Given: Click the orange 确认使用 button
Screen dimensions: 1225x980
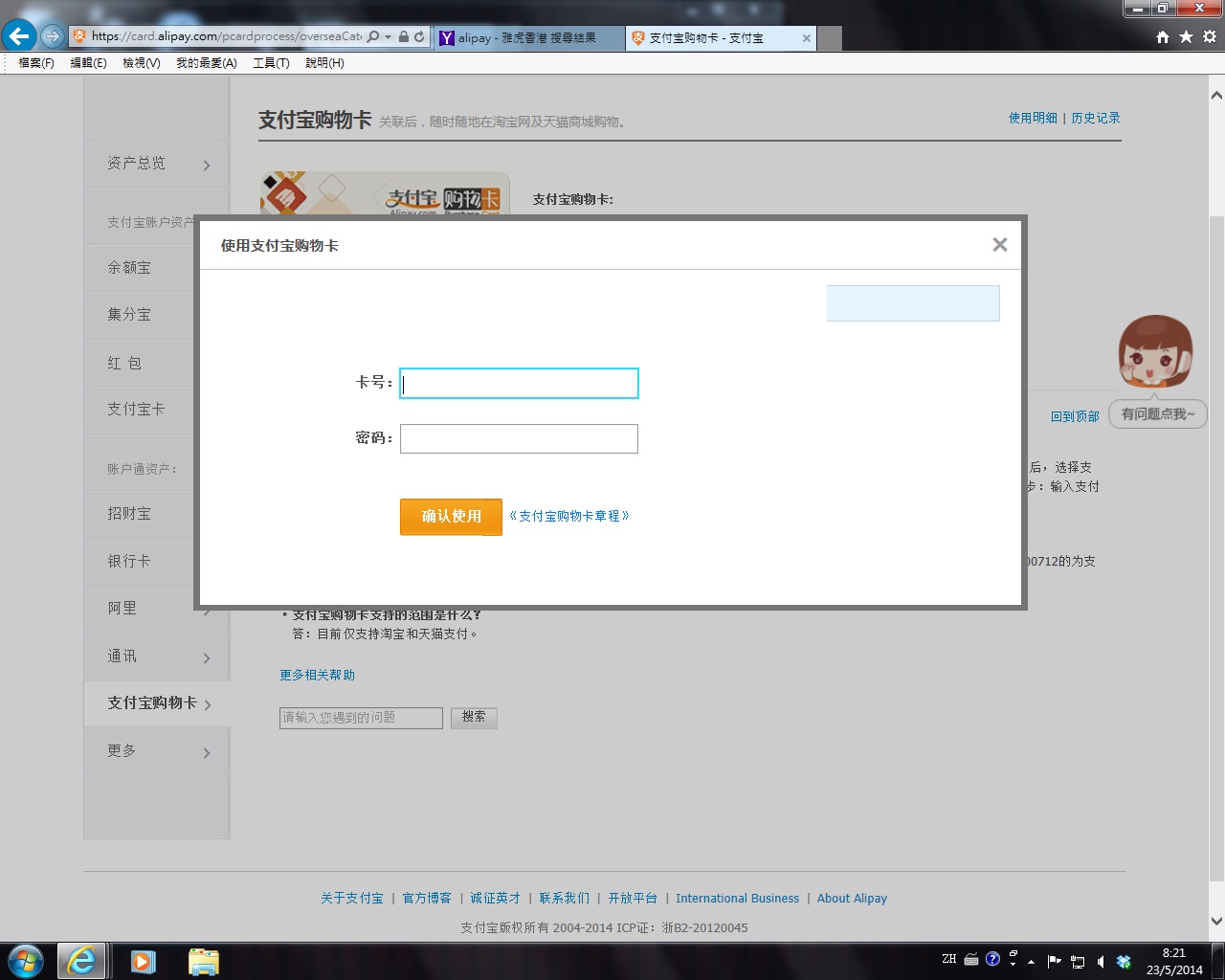Looking at the screenshot, I should (x=451, y=517).
